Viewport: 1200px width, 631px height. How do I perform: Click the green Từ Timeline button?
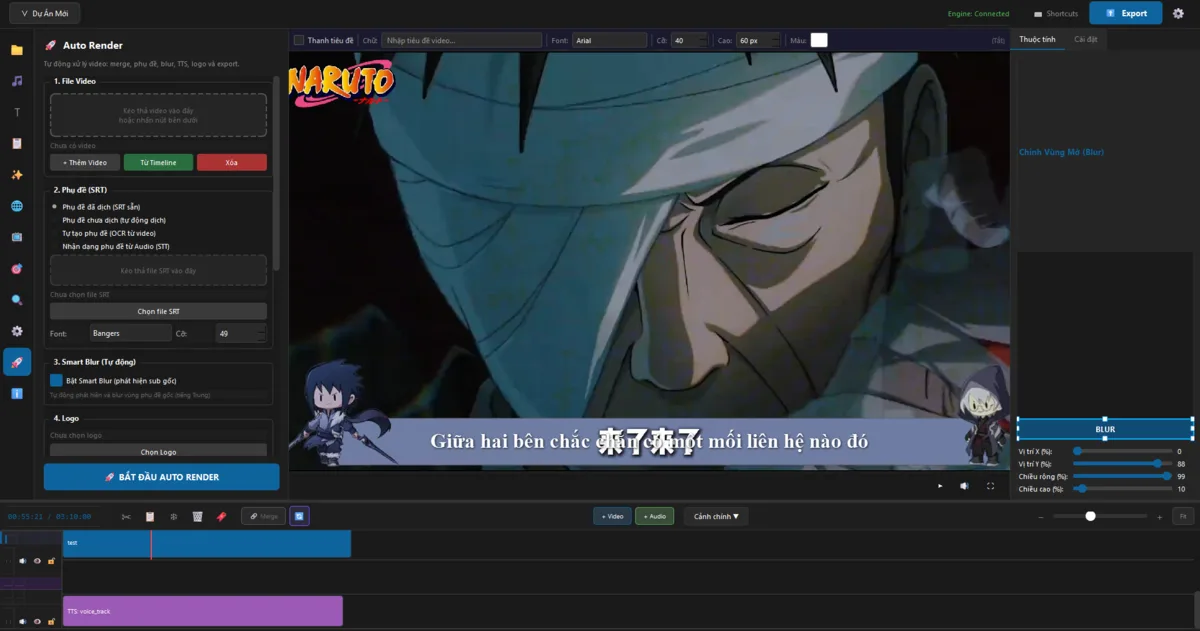click(158, 162)
